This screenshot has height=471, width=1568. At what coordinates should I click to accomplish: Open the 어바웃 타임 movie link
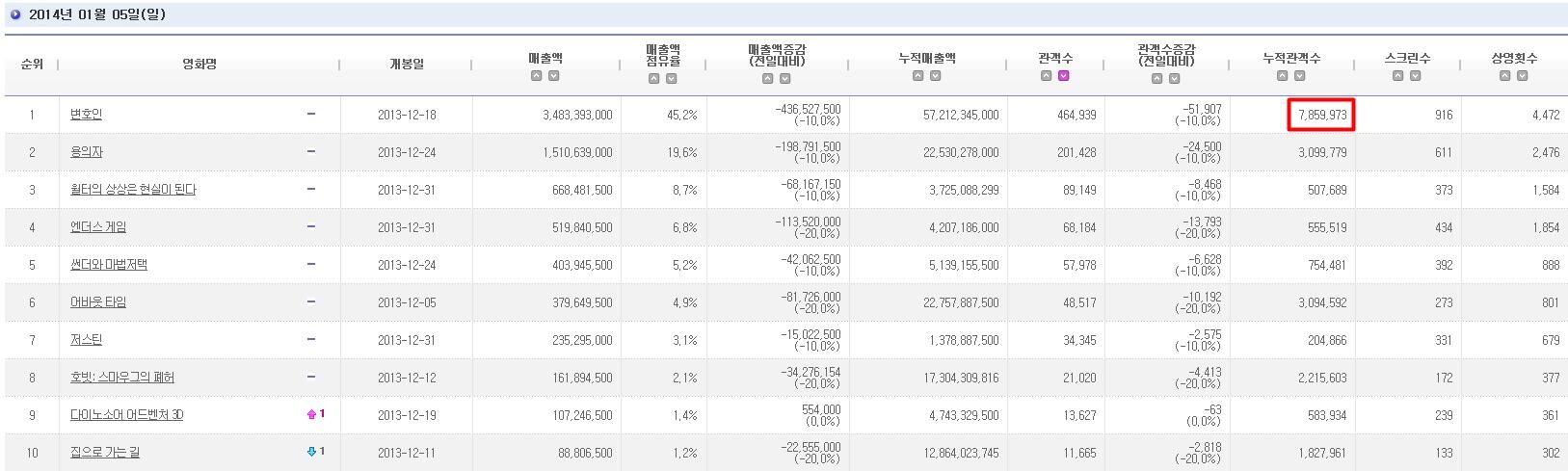click(x=98, y=302)
